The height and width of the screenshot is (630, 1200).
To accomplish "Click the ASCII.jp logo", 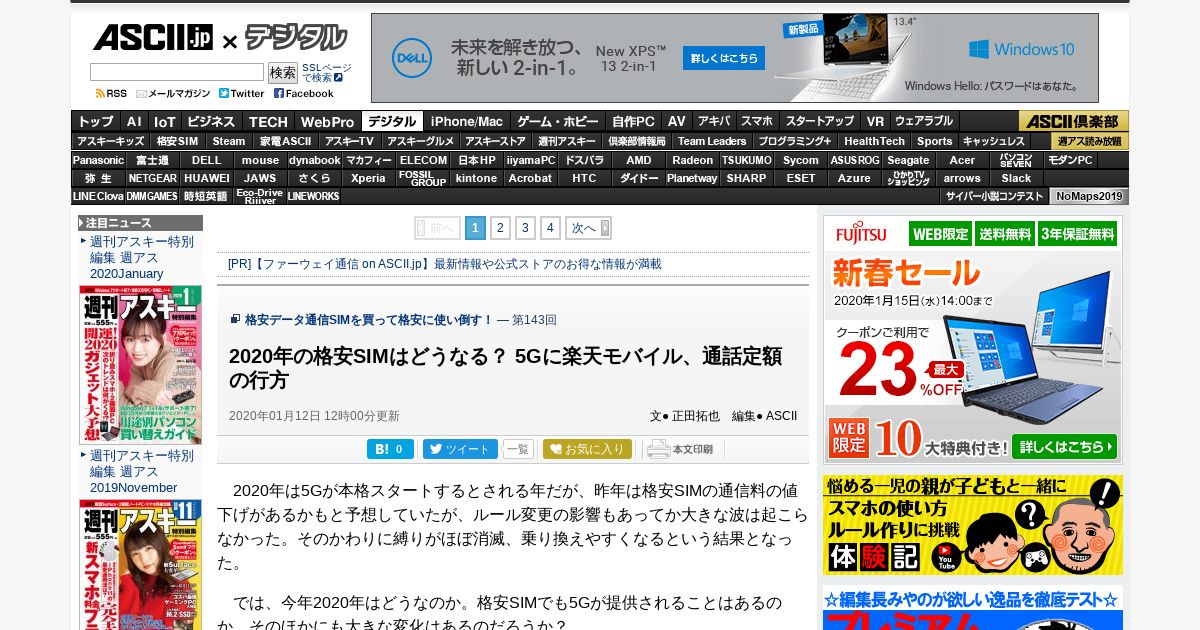I will pyautogui.click(x=153, y=38).
